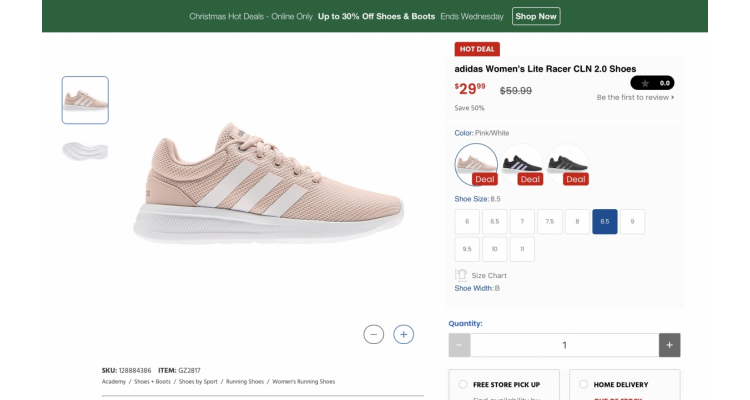Click the Shoe Width: B label

(477, 288)
